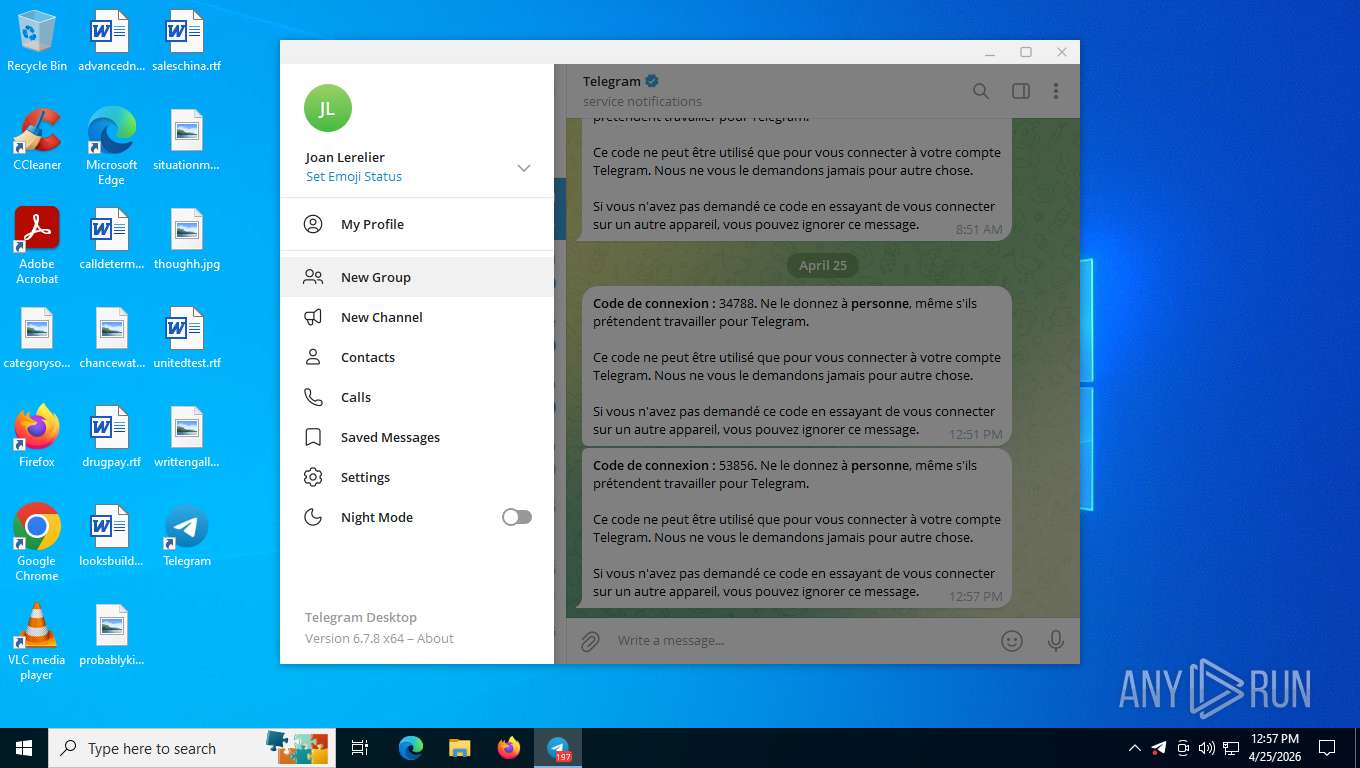The width and height of the screenshot is (1360, 768).
Task: Open the chat three-dots options menu
Action: point(1056,91)
